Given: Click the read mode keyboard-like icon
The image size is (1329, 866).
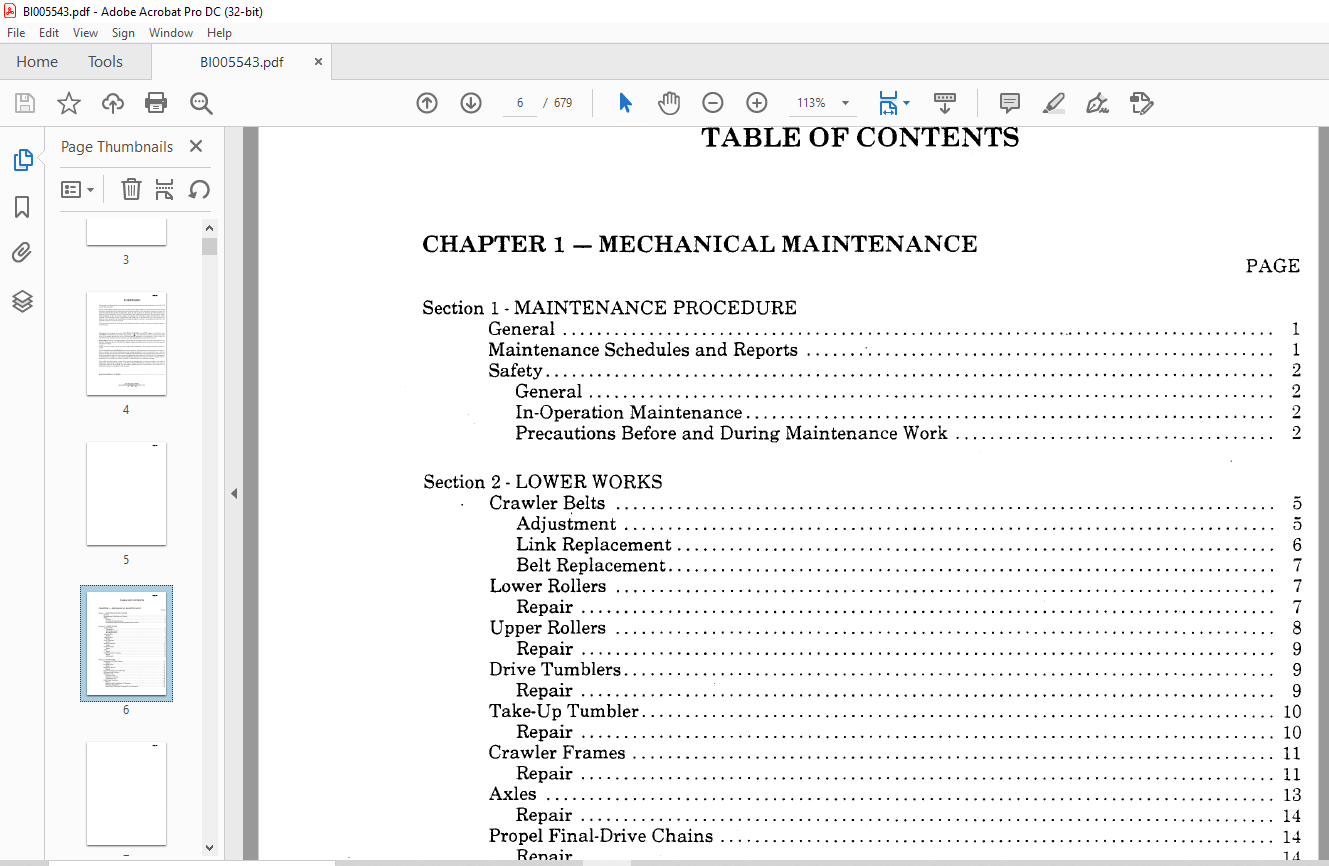Looking at the screenshot, I should (x=945, y=103).
